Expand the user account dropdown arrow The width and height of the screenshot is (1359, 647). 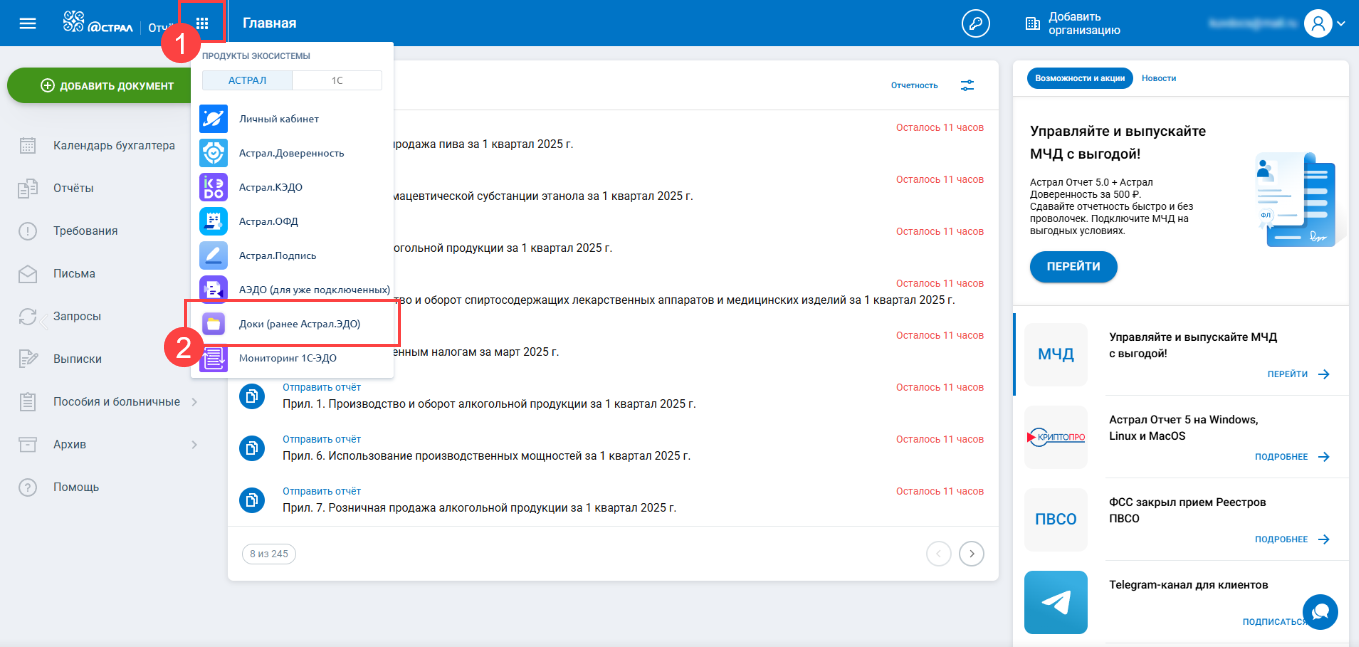(1341, 23)
